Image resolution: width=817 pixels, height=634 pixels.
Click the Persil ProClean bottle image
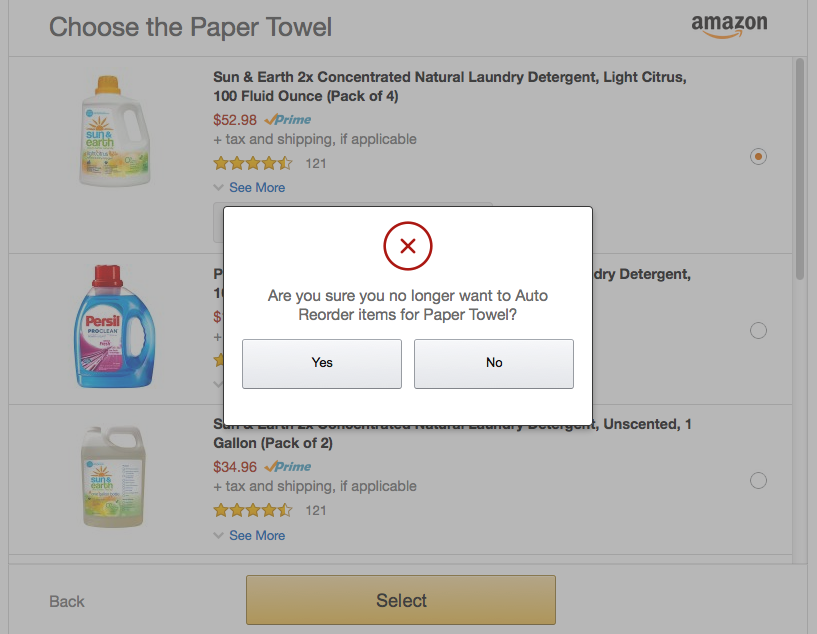pos(115,327)
